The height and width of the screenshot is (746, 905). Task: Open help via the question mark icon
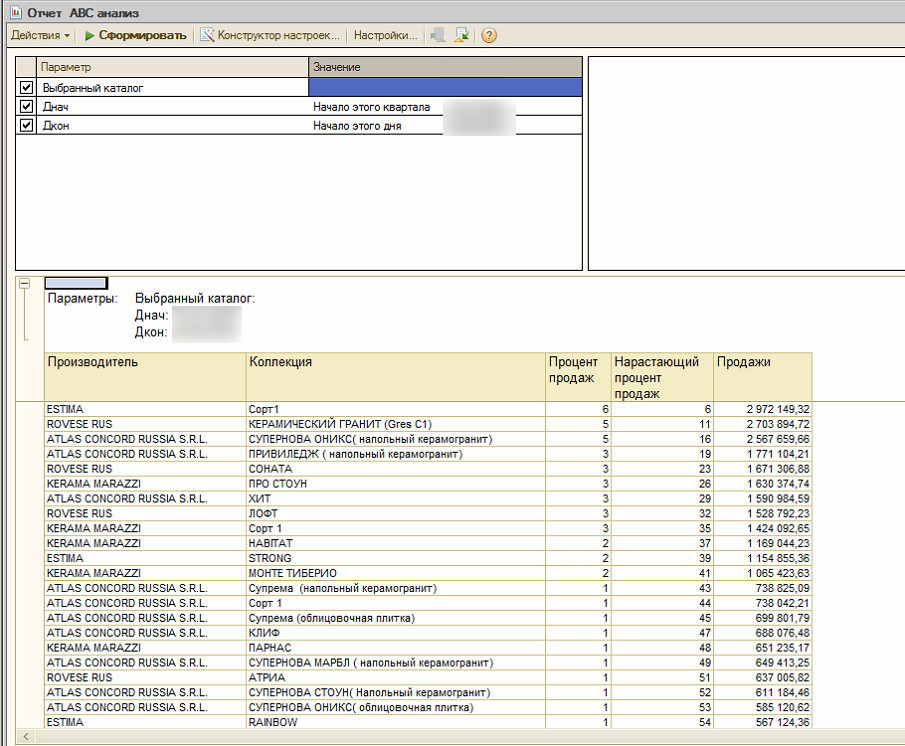pyautogui.click(x=489, y=35)
